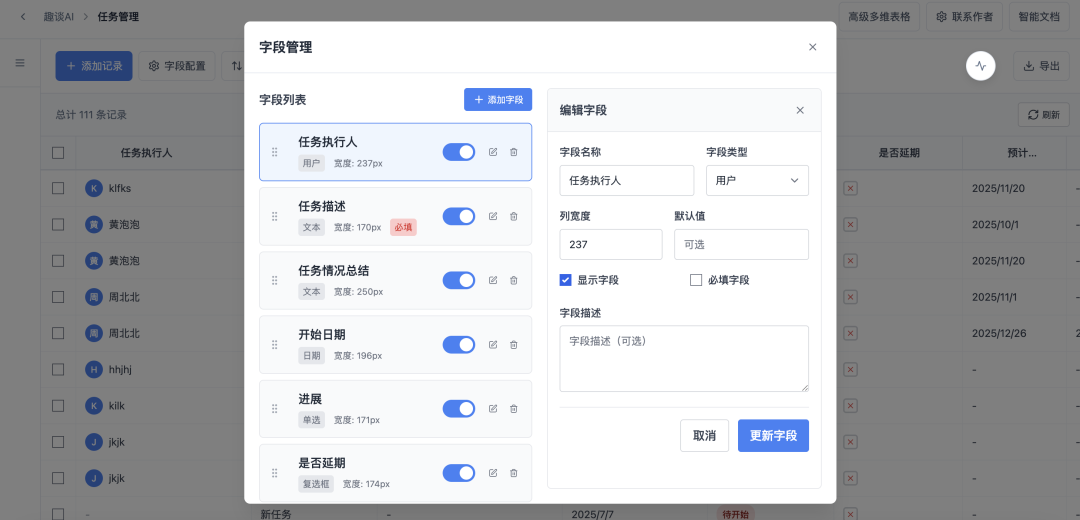The image size is (1080, 520).
Task: Check the 必填字段 checkbox
Action: click(696, 280)
